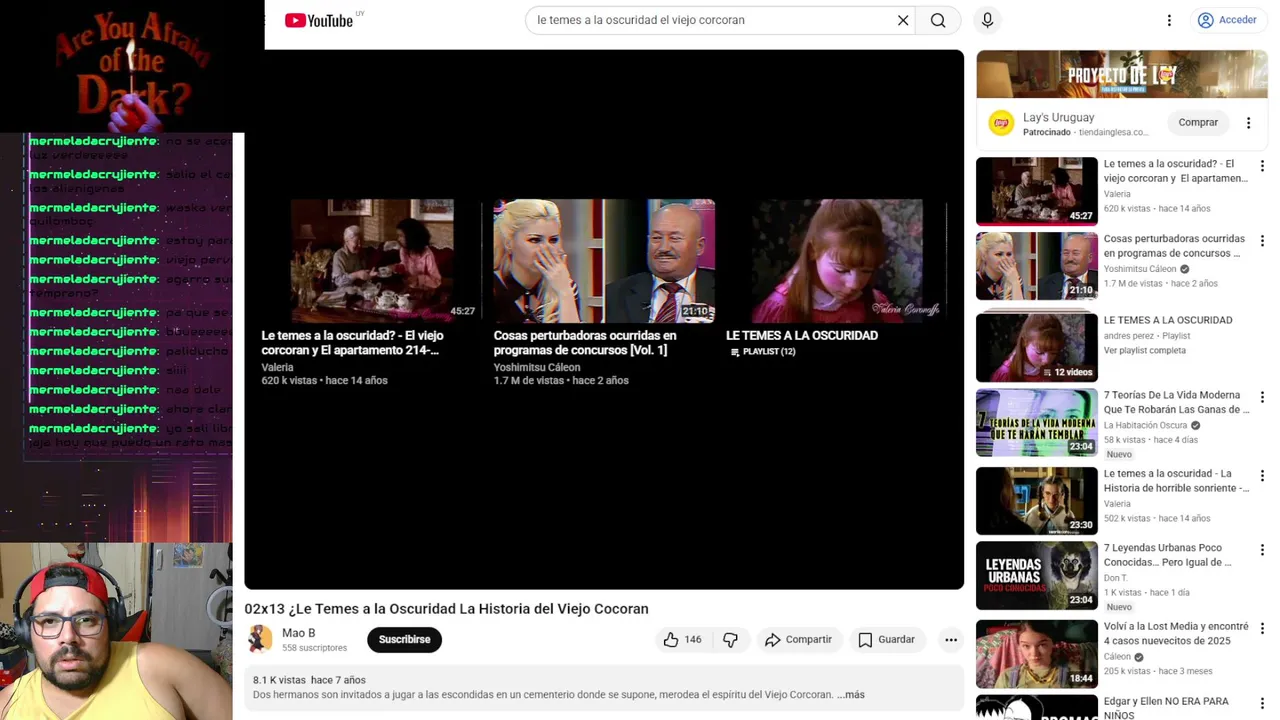Screen dimensions: 1280x720
Task: Share the video via Compartir
Action: pos(798,640)
